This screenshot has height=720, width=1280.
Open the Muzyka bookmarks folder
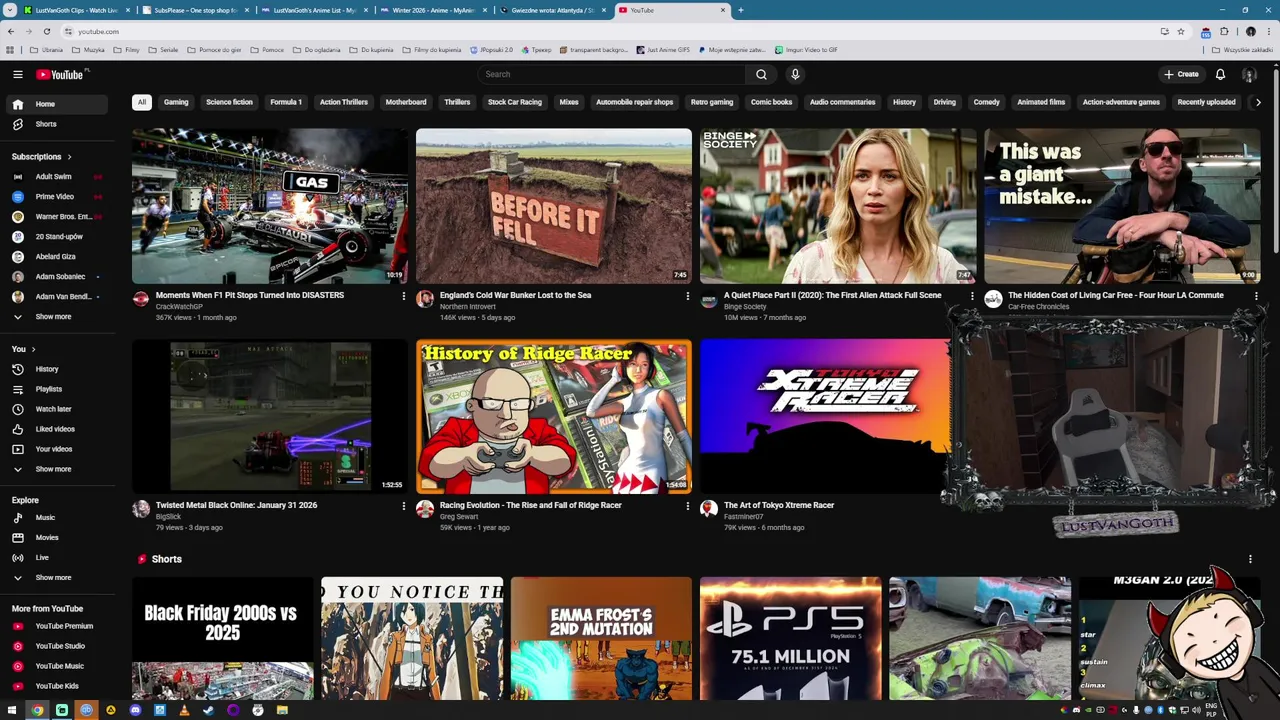pos(88,49)
